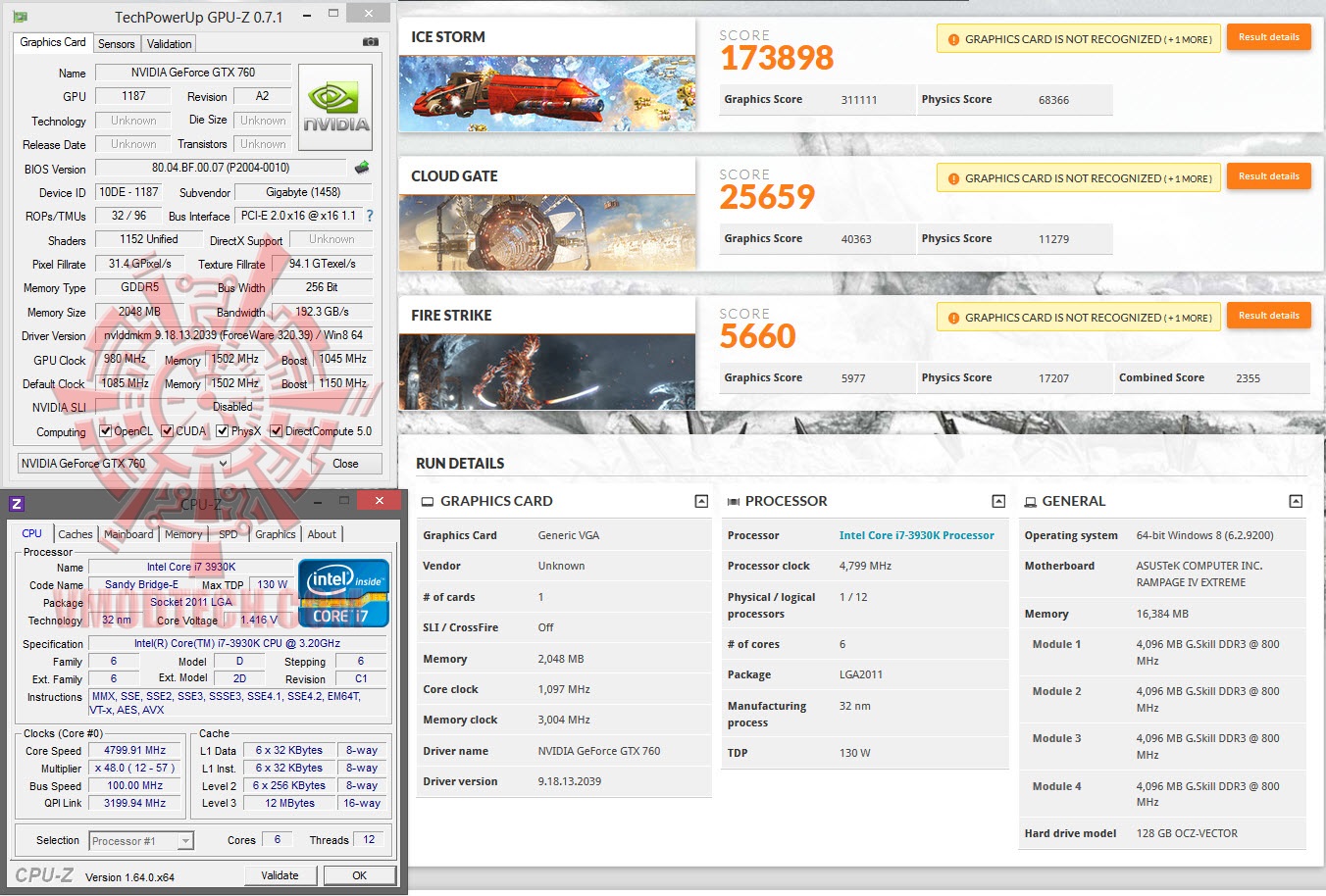Click the Core Speed value 4799.91 MHz
Image resolution: width=1326 pixels, height=896 pixels.
(x=136, y=751)
